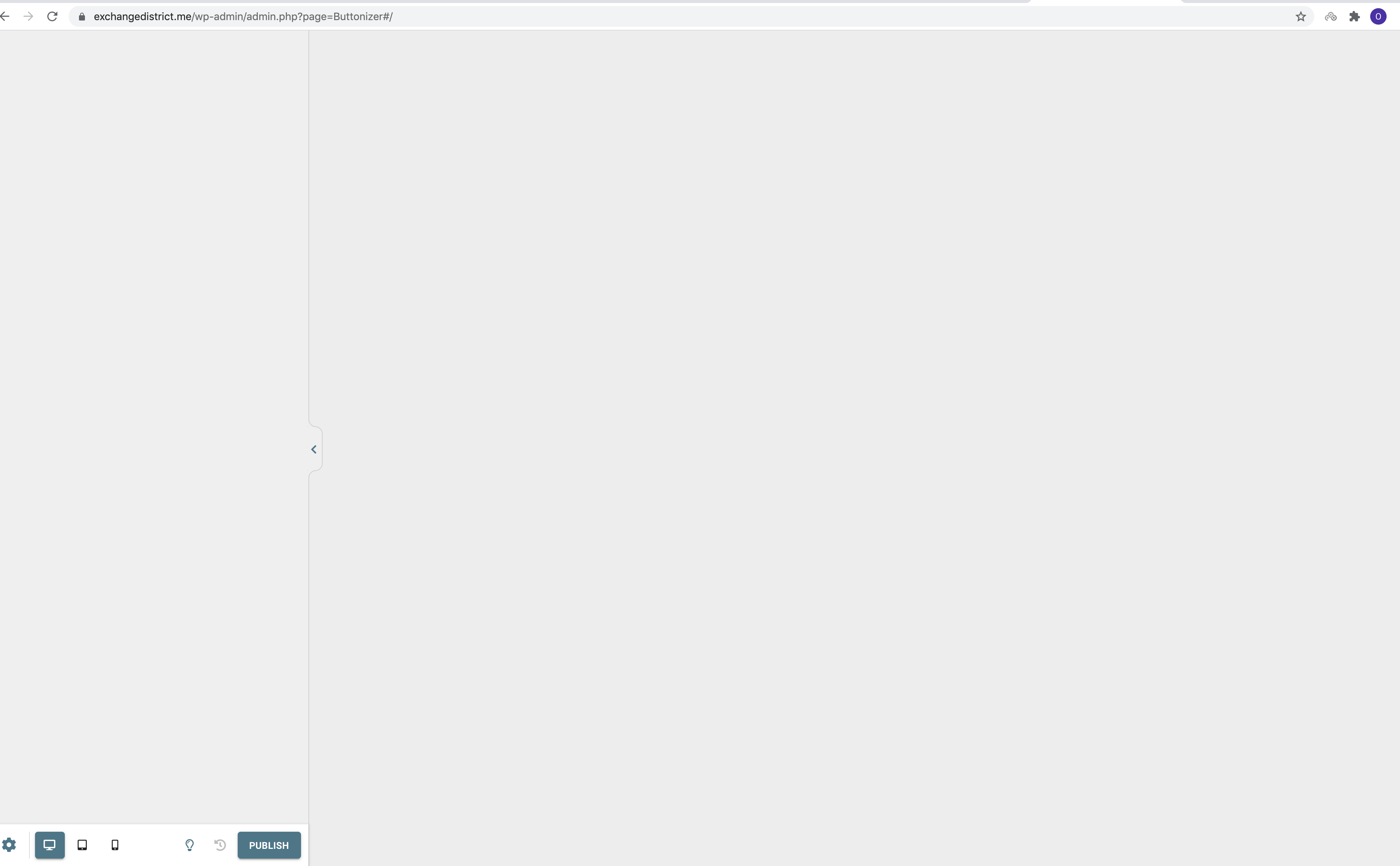
Task: View site security lock info
Action: pyautogui.click(x=82, y=17)
